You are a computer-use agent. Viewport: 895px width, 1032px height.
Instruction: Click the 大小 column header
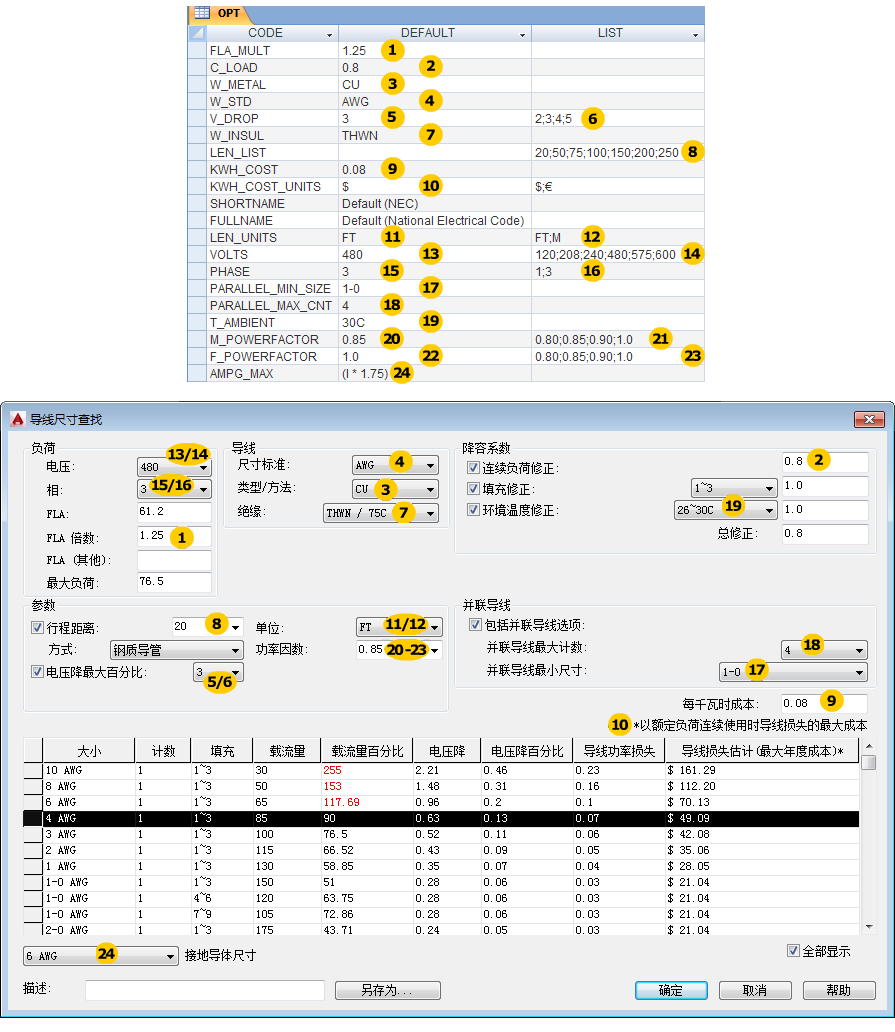(89, 751)
